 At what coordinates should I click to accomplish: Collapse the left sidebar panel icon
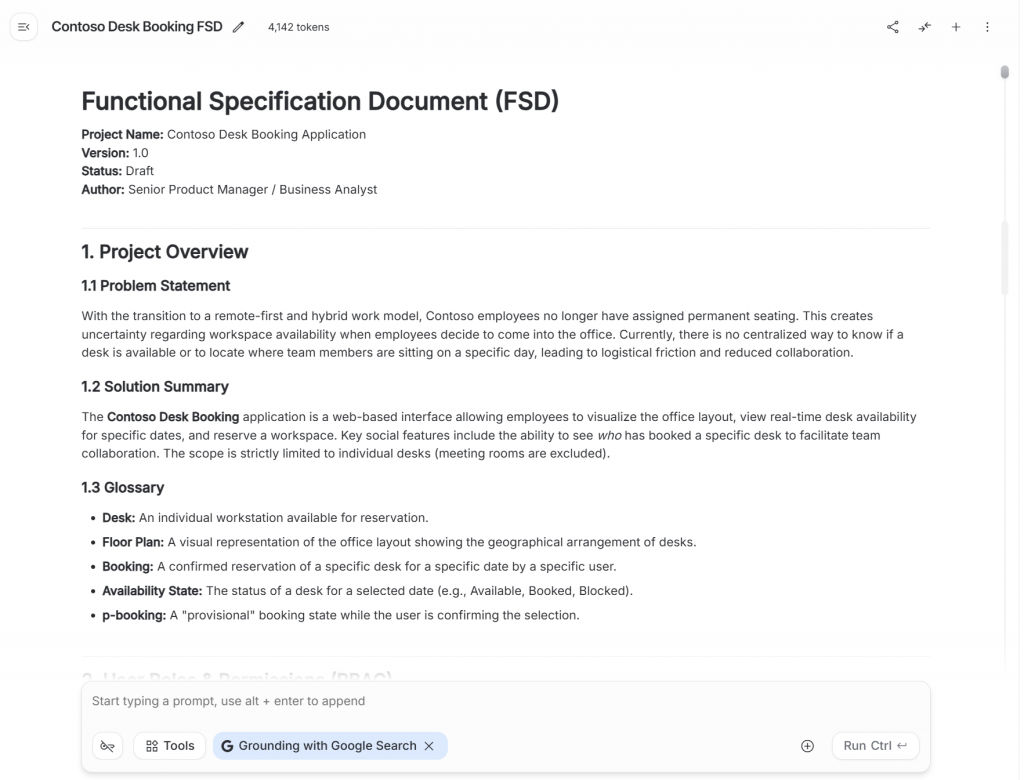[24, 27]
